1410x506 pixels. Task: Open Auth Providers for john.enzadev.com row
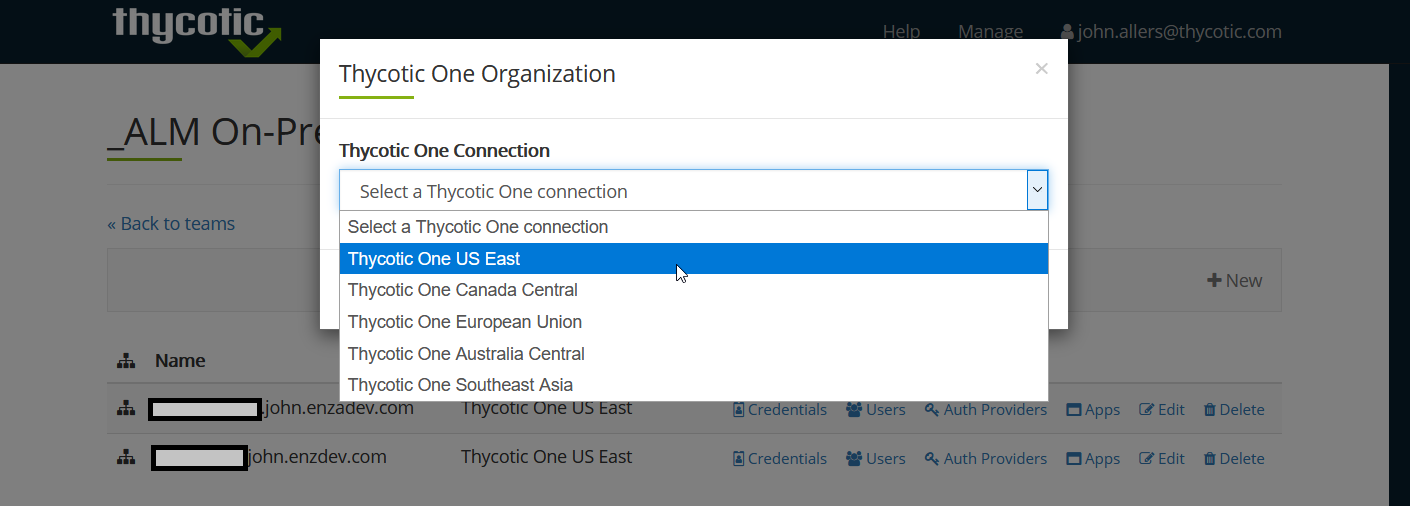click(x=985, y=410)
